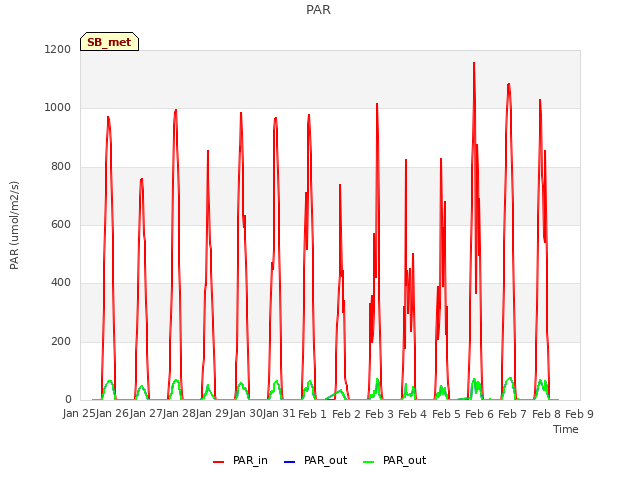Click the Feb 3 x-axis tick label
Viewport: 640px width, 480px height.
tap(379, 414)
